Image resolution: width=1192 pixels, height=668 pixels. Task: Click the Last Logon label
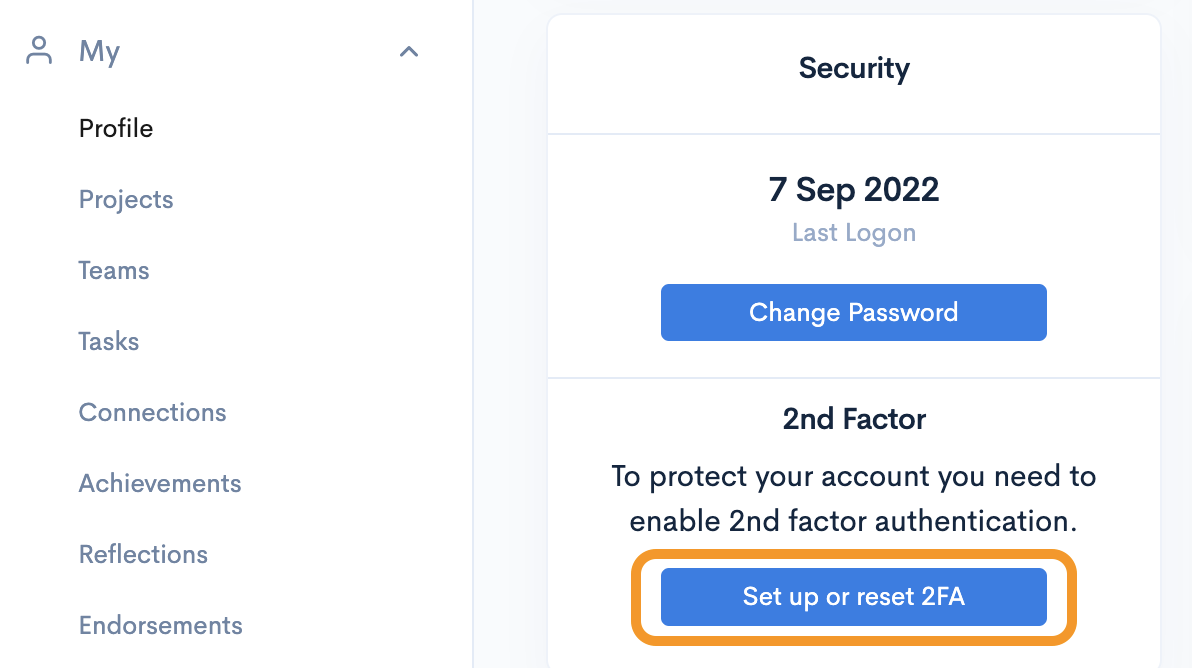point(854,233)
